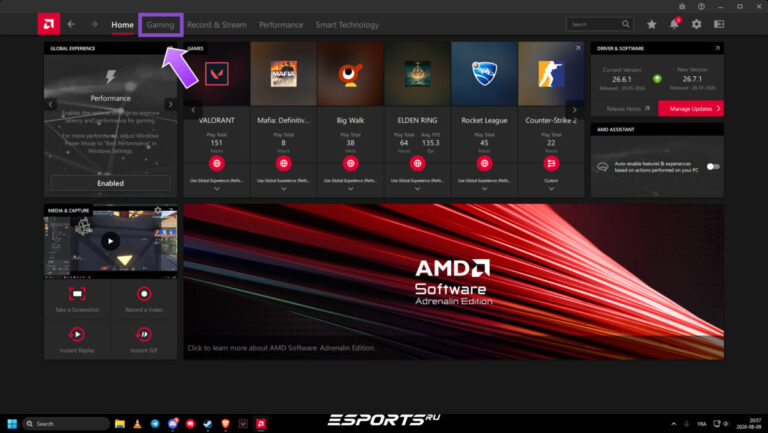The image size is (768, 433).
Task: Open Settings gear in AMD Software
Action: click(x=696, y=24)
